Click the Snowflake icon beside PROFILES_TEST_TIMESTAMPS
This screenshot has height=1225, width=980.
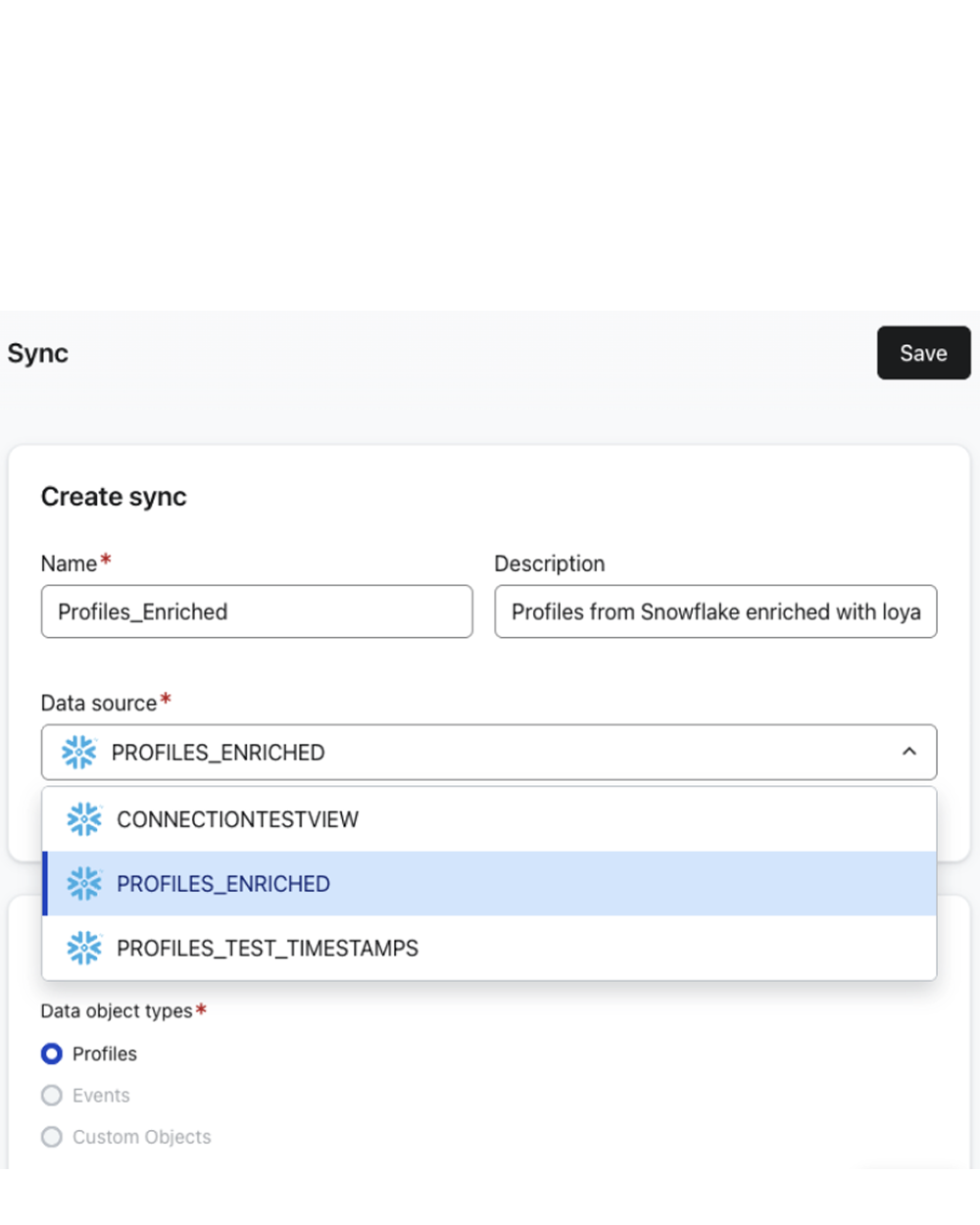pyautogui.click(x=84, y=949)
